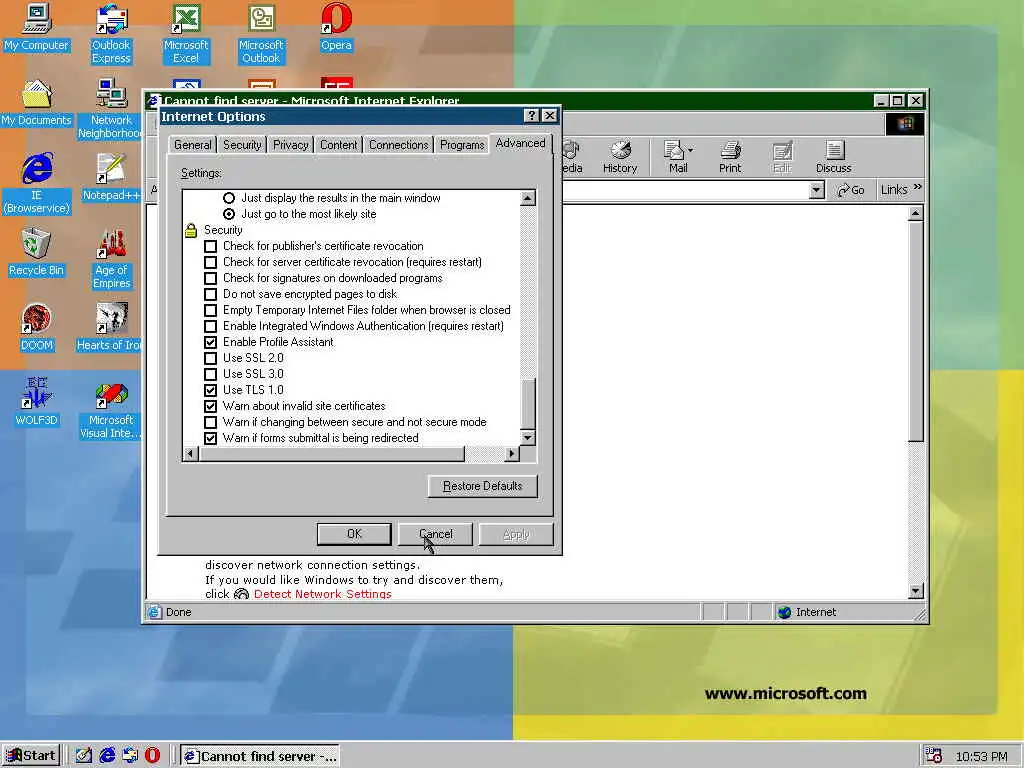Viewport: 1024px width, 768px height.
Task: Open the Start menu
Action: [x=31, y=756]
